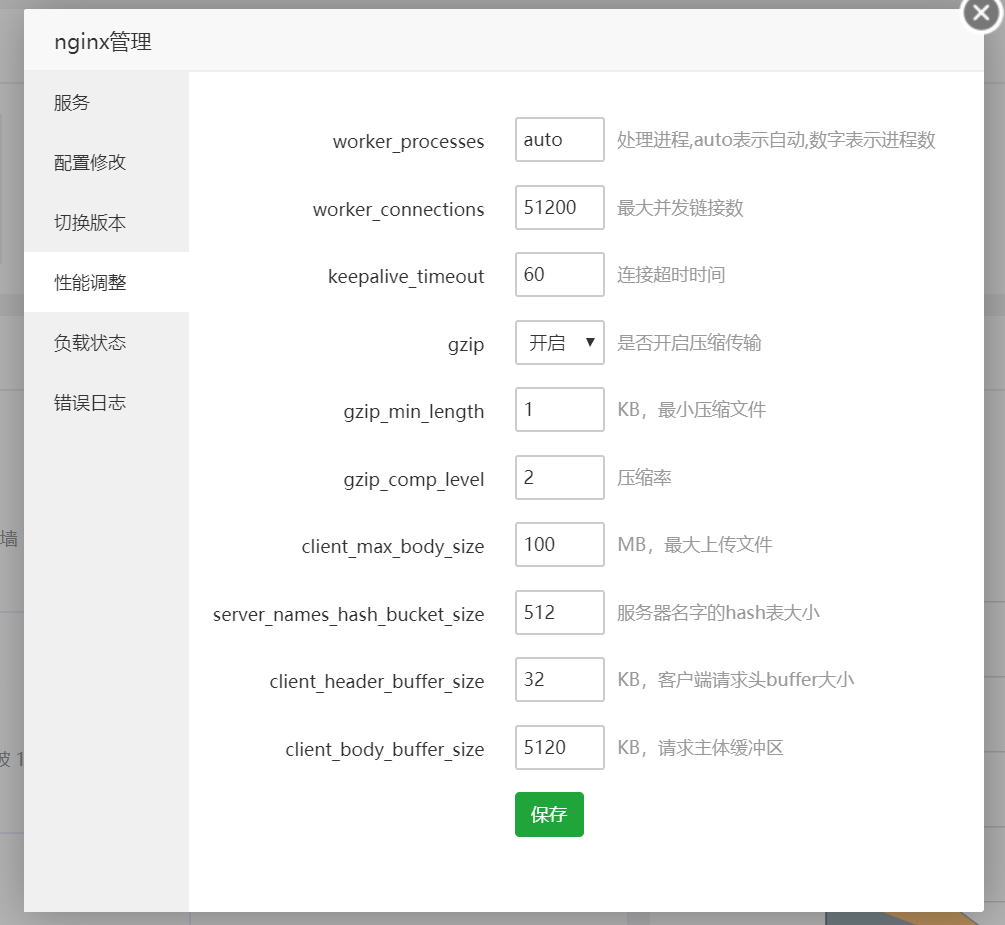
Task: Close the nginx管理 dialog
Action: coord(981,12)
